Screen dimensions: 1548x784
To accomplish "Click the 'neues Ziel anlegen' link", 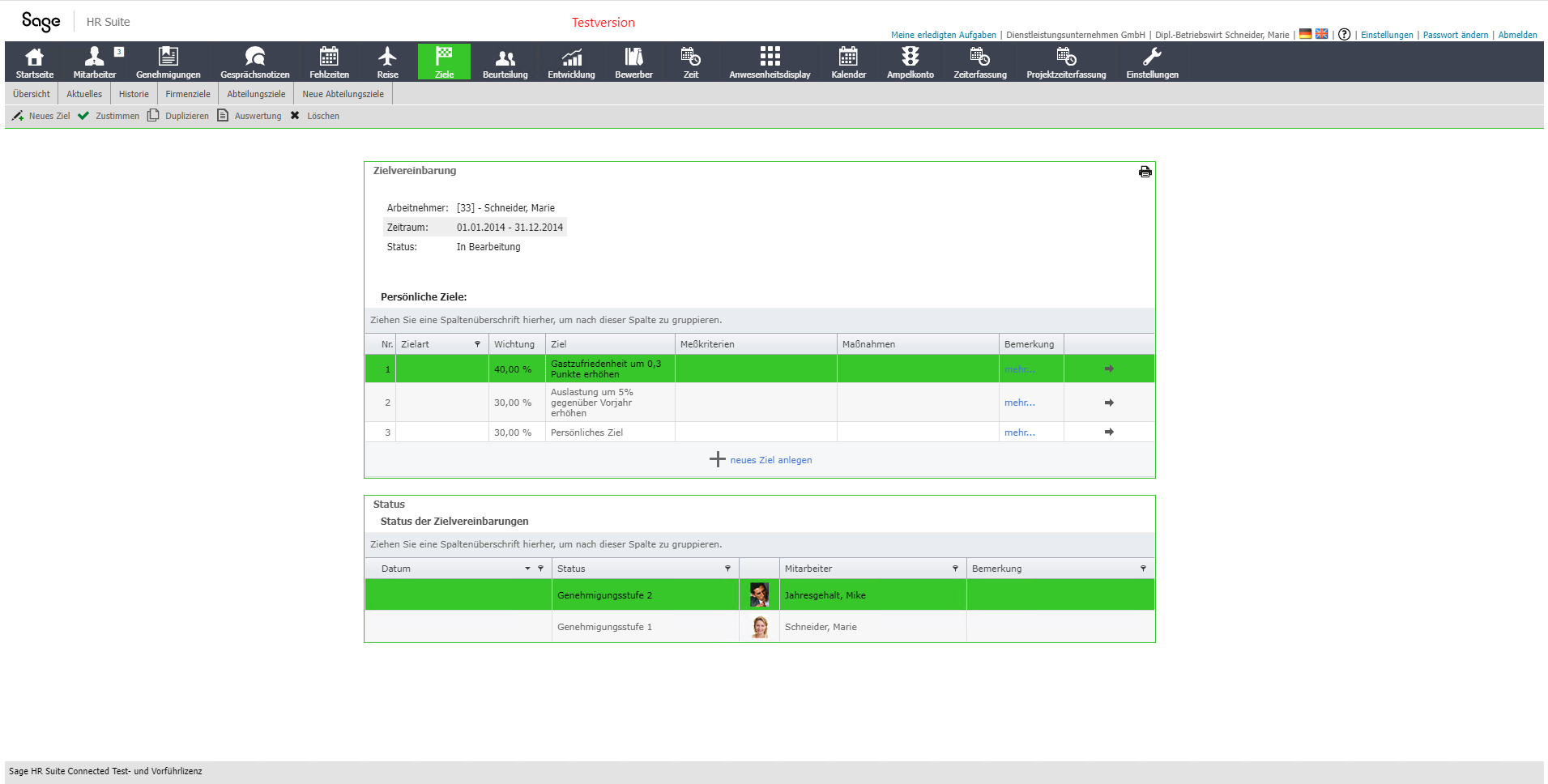I will pos(770,460).
